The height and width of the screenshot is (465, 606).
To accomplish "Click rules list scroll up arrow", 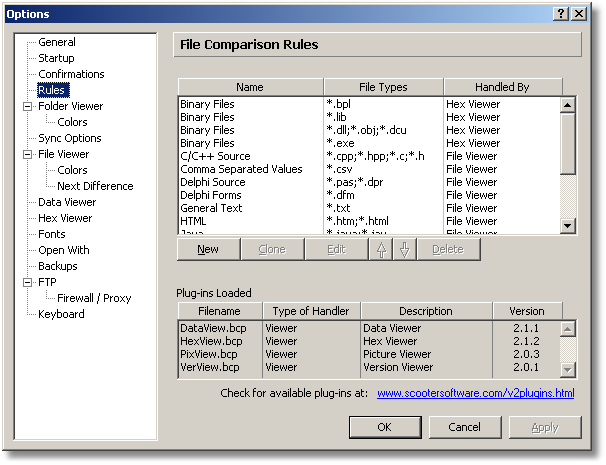I will [567, 105].
